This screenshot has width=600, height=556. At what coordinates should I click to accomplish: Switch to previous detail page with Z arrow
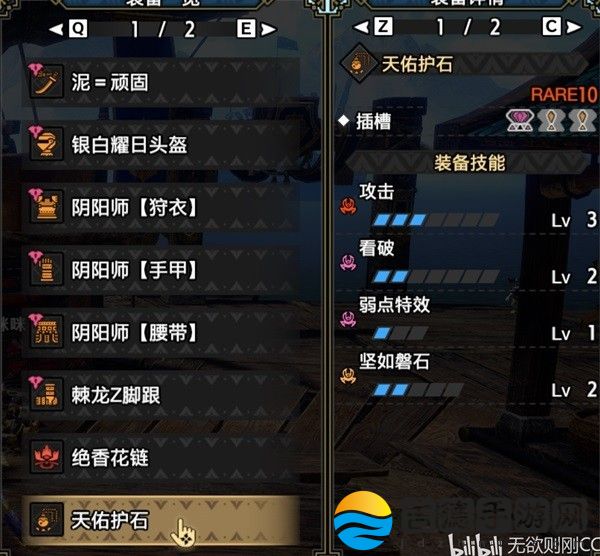tap(373, 27)
